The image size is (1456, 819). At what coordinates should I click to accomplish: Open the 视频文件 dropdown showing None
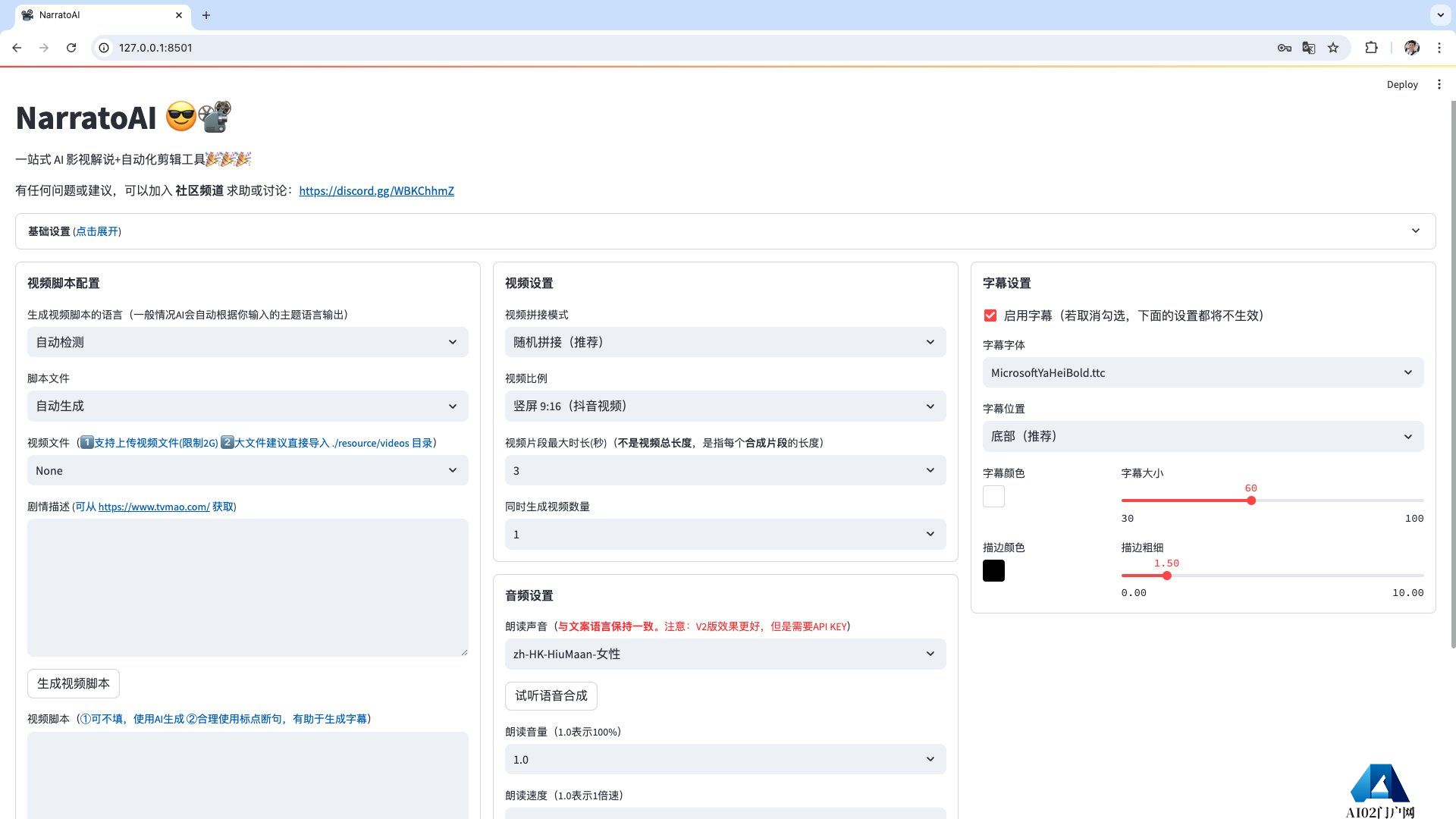pyautogui.click(x=247, y=470)
